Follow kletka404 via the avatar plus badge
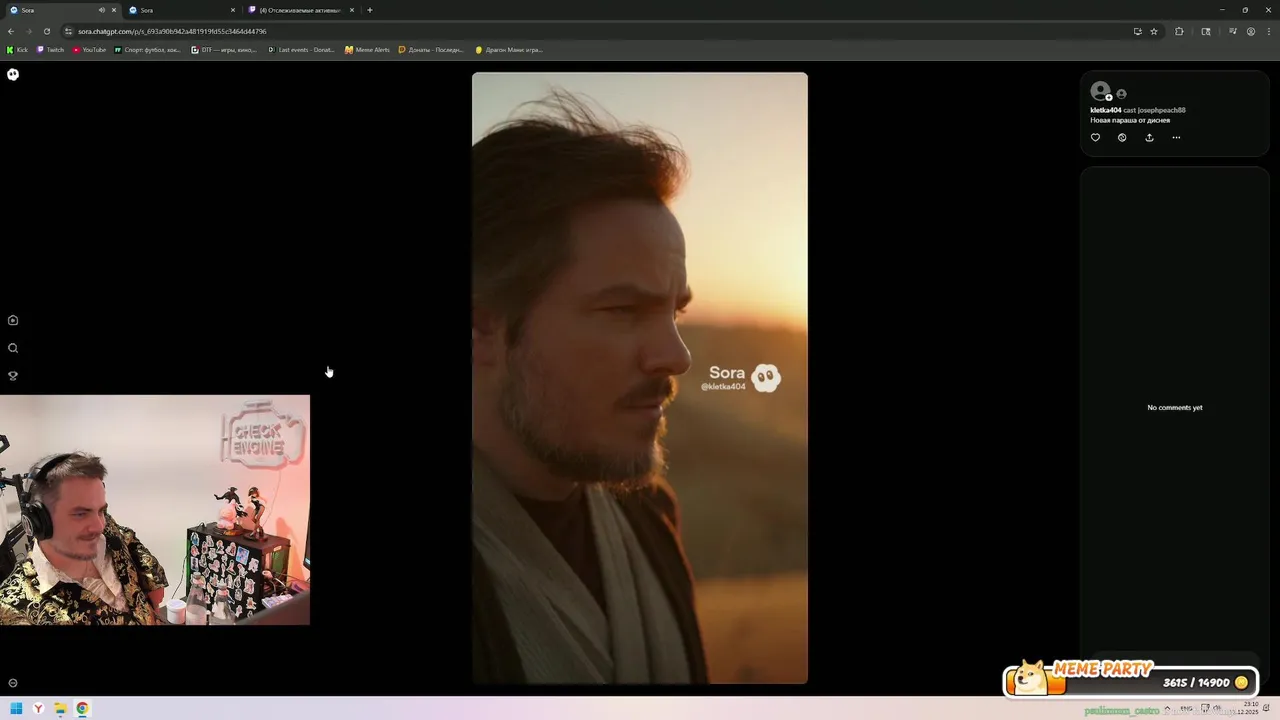 coord(1109,98)
